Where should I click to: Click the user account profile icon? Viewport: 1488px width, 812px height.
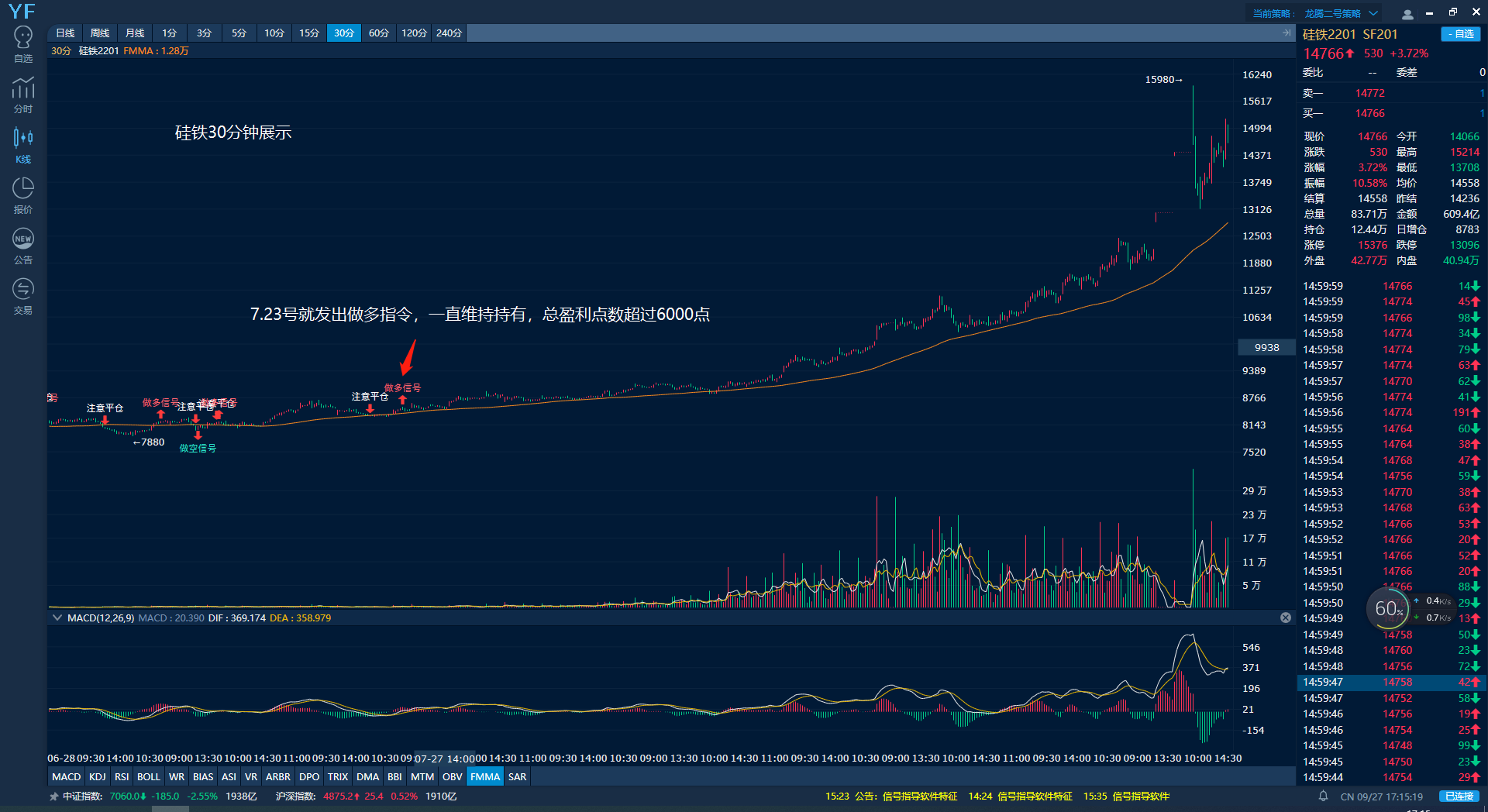[x=1407, y=14]
